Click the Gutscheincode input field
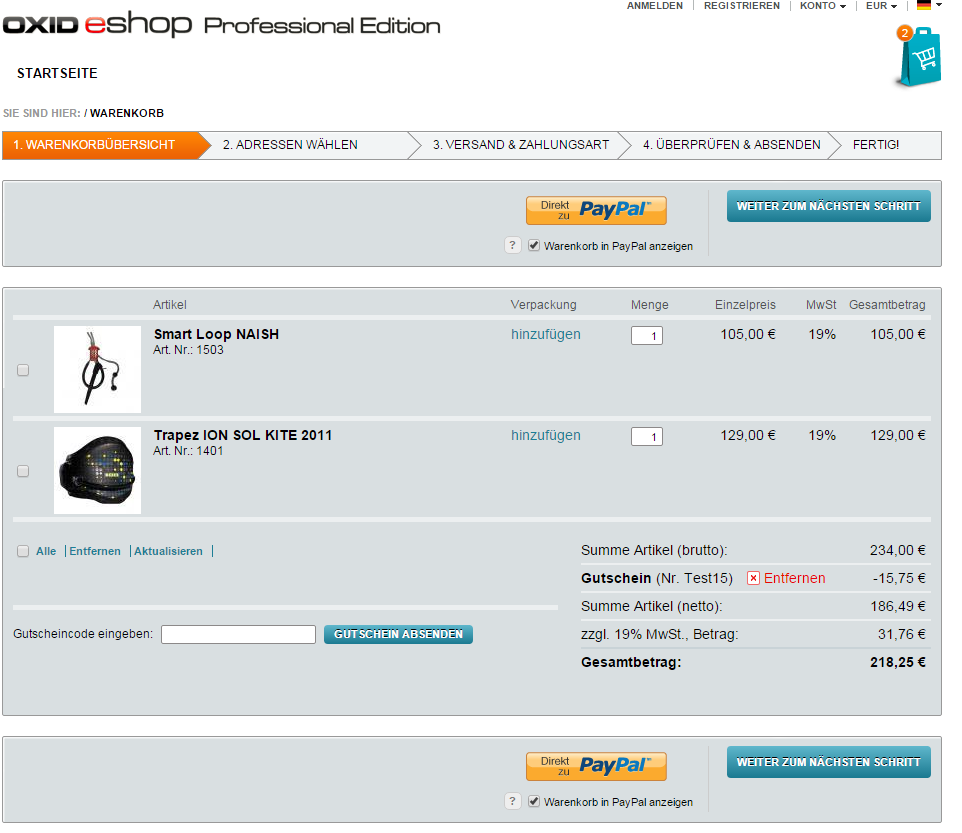Viewport: 962px width, 833px height. [238, 634]
